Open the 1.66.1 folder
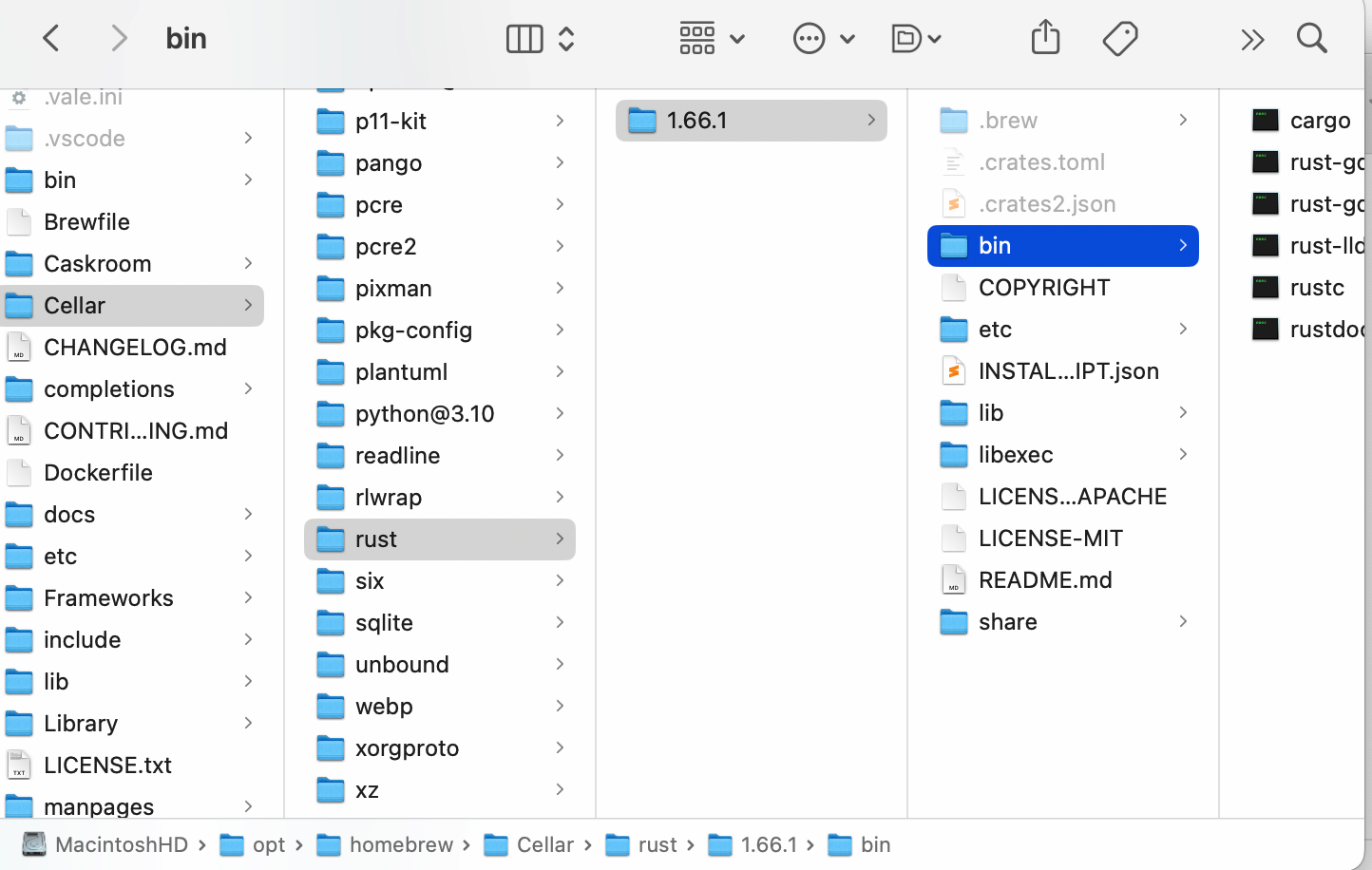 click(751, 120)
